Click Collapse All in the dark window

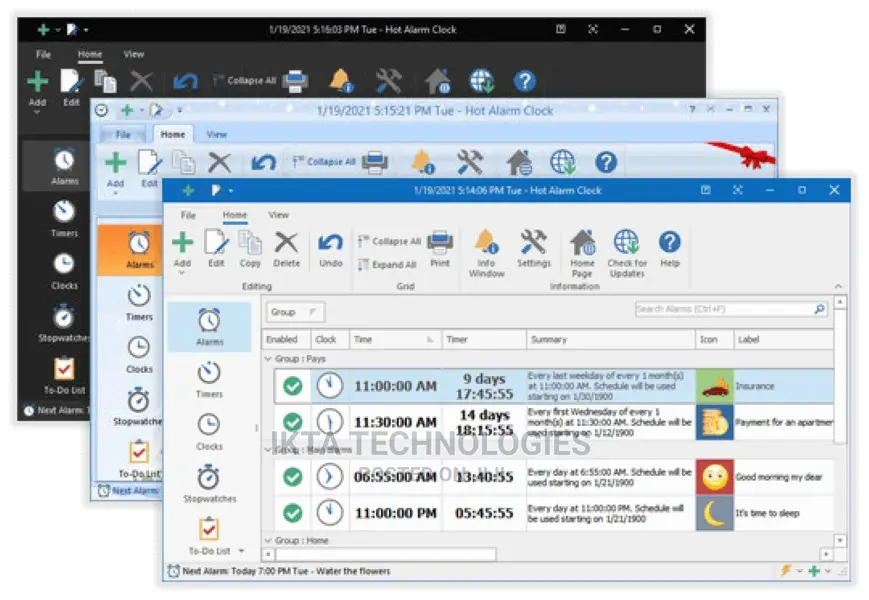[245, 81]
